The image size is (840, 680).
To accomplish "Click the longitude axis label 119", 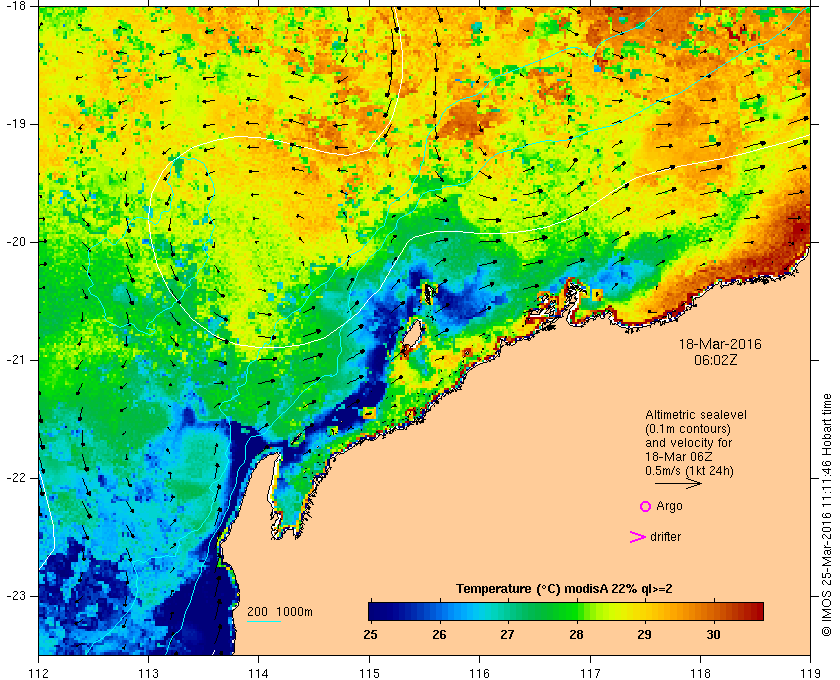I will [x=810, y=672].
